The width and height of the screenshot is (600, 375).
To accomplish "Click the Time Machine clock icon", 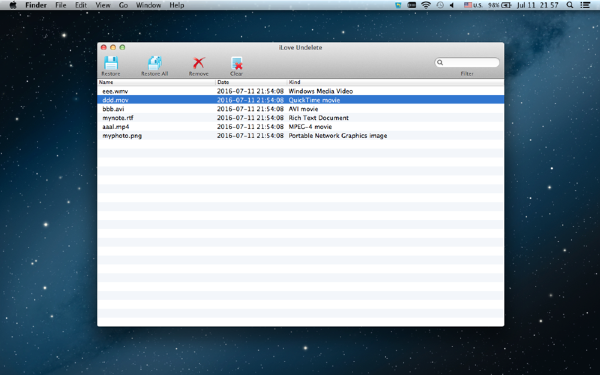I will (x=440, y=5).
